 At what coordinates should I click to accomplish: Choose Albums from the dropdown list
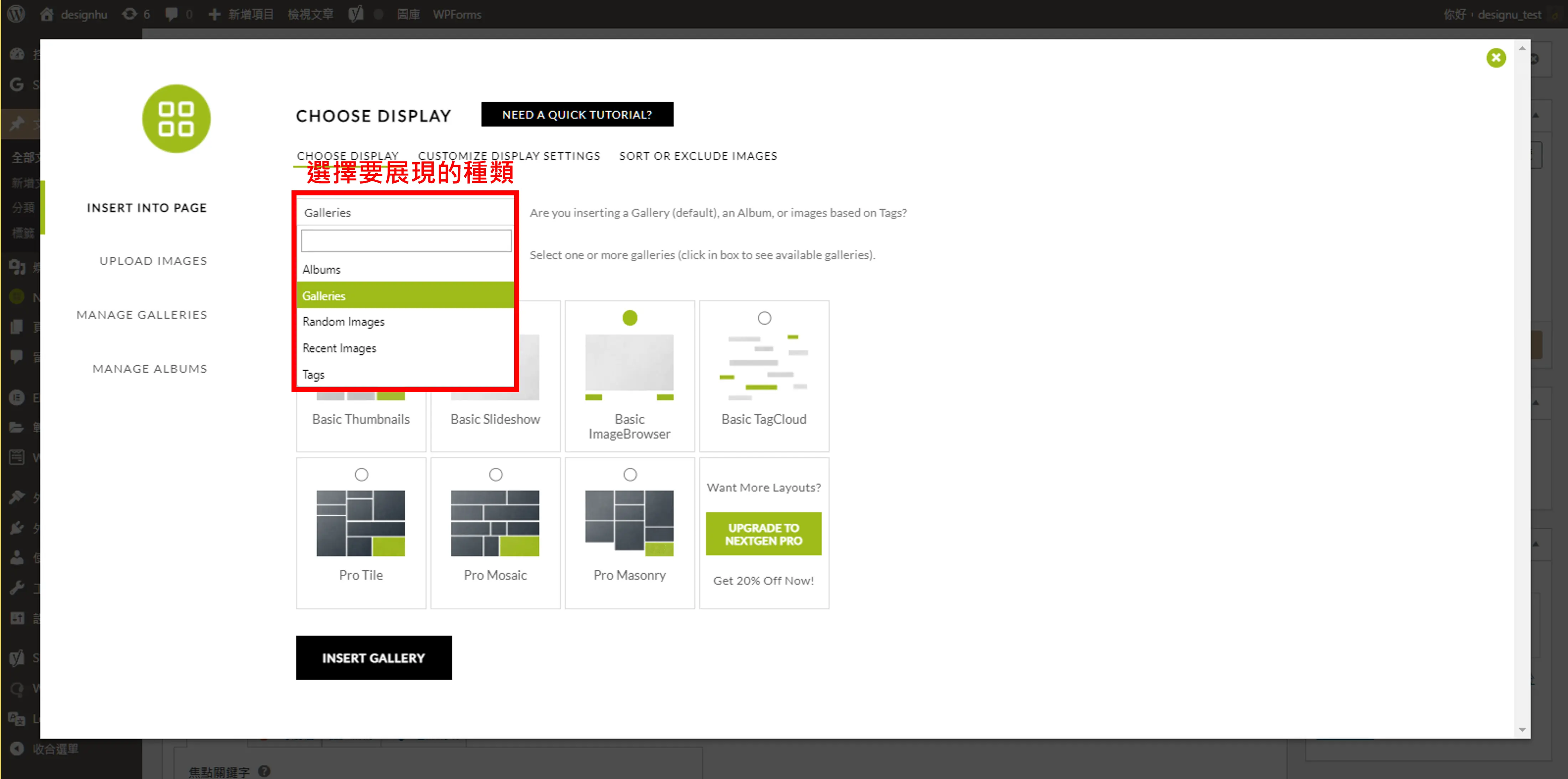click(406, 269)
